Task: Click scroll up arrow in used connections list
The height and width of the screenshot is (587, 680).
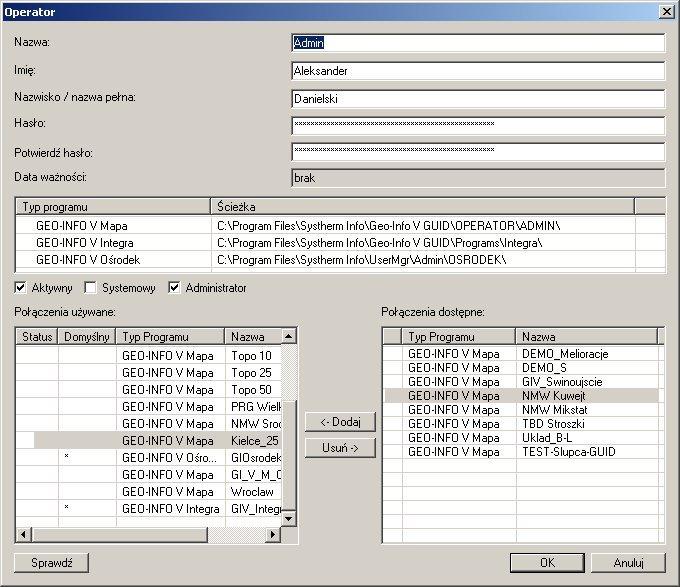Action: coord(288,336)
